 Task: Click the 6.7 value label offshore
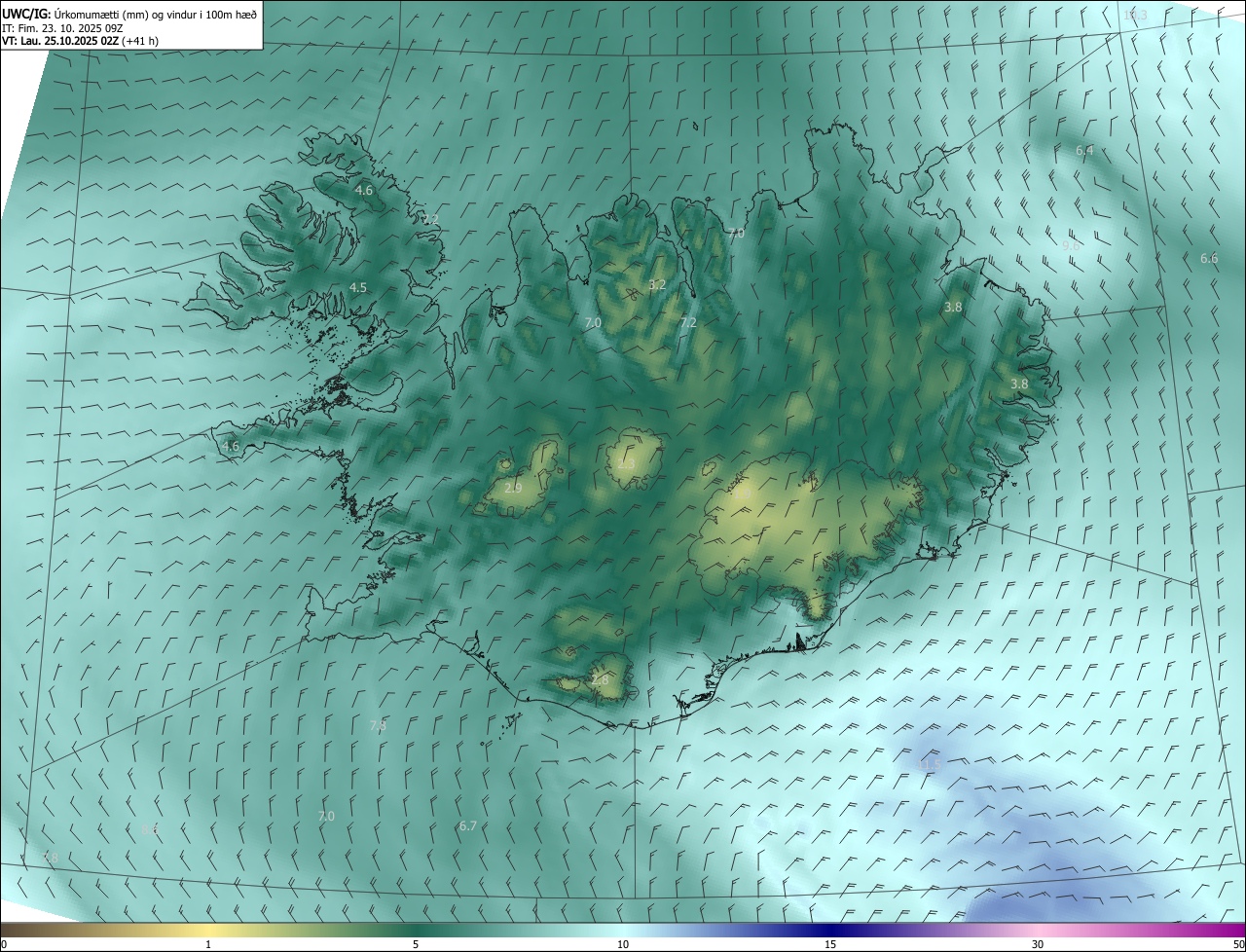point(468,825)
